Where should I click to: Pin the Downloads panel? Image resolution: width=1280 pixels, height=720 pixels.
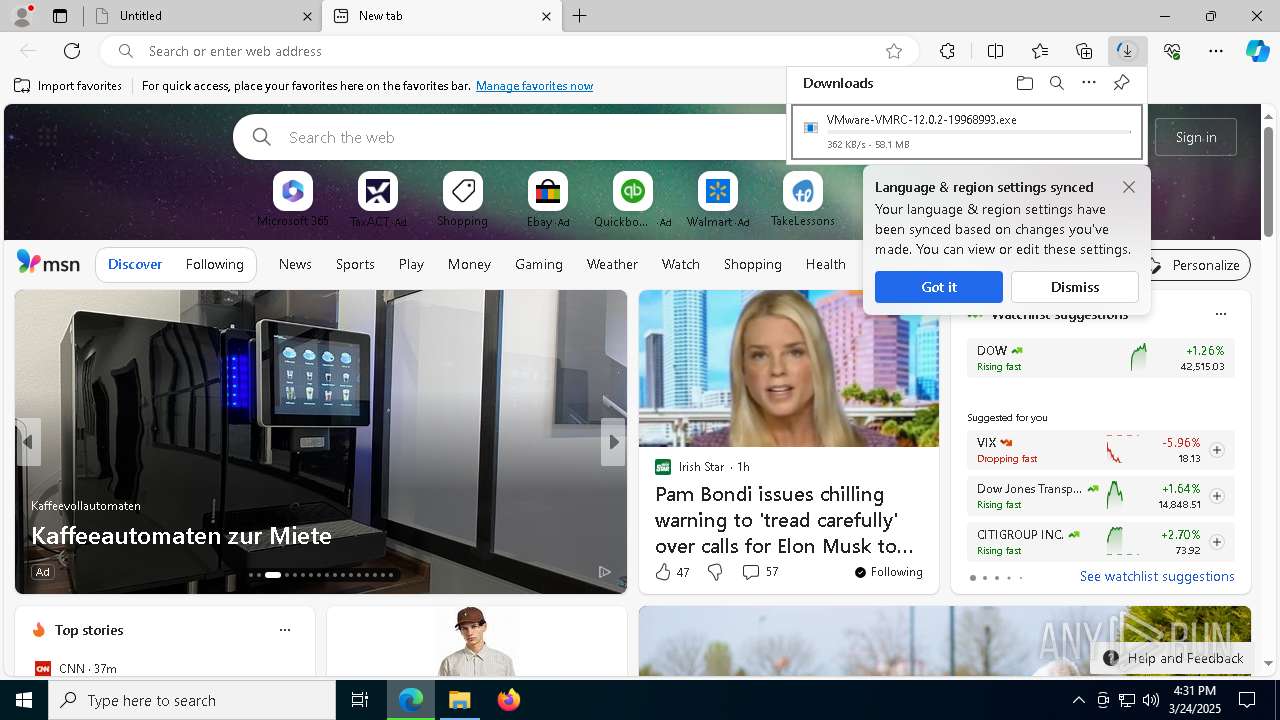pos(1121,83)
